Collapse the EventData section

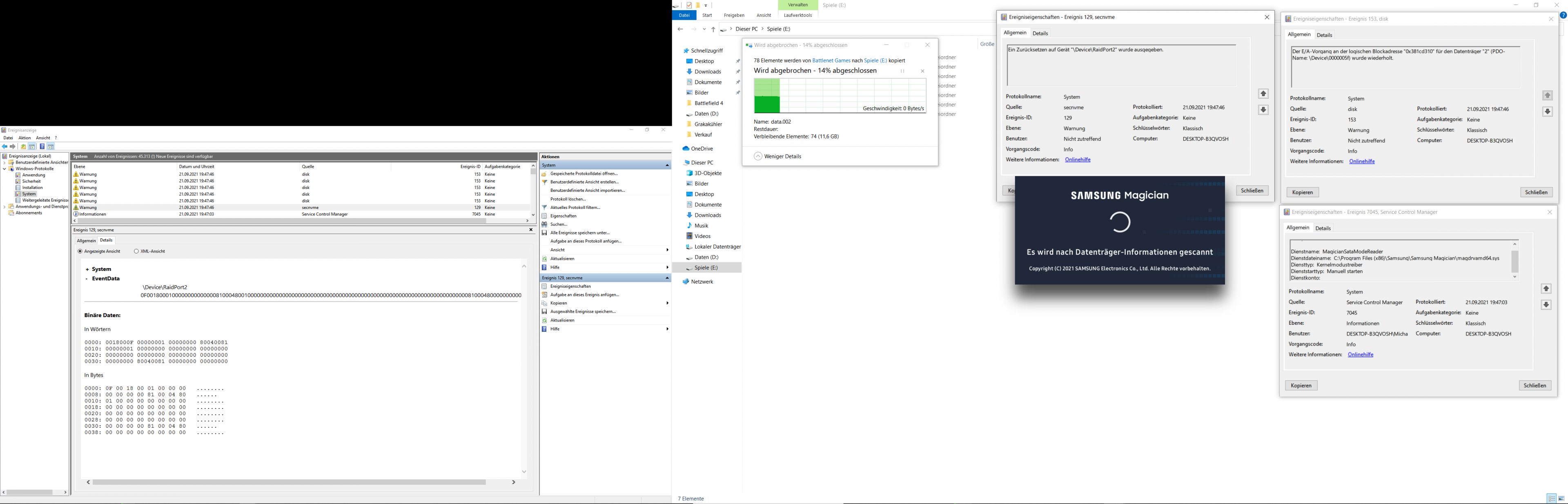pyautogui.click(x=87, y=279)
